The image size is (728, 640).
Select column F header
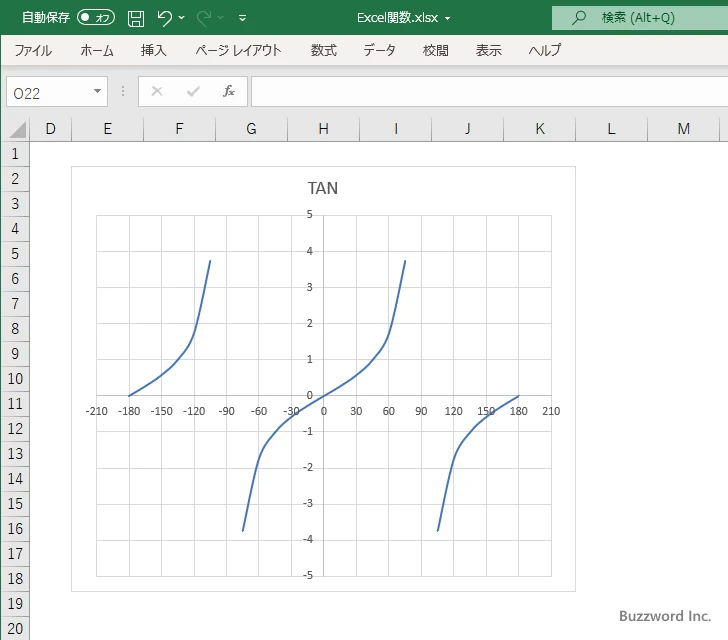(180, 129)
